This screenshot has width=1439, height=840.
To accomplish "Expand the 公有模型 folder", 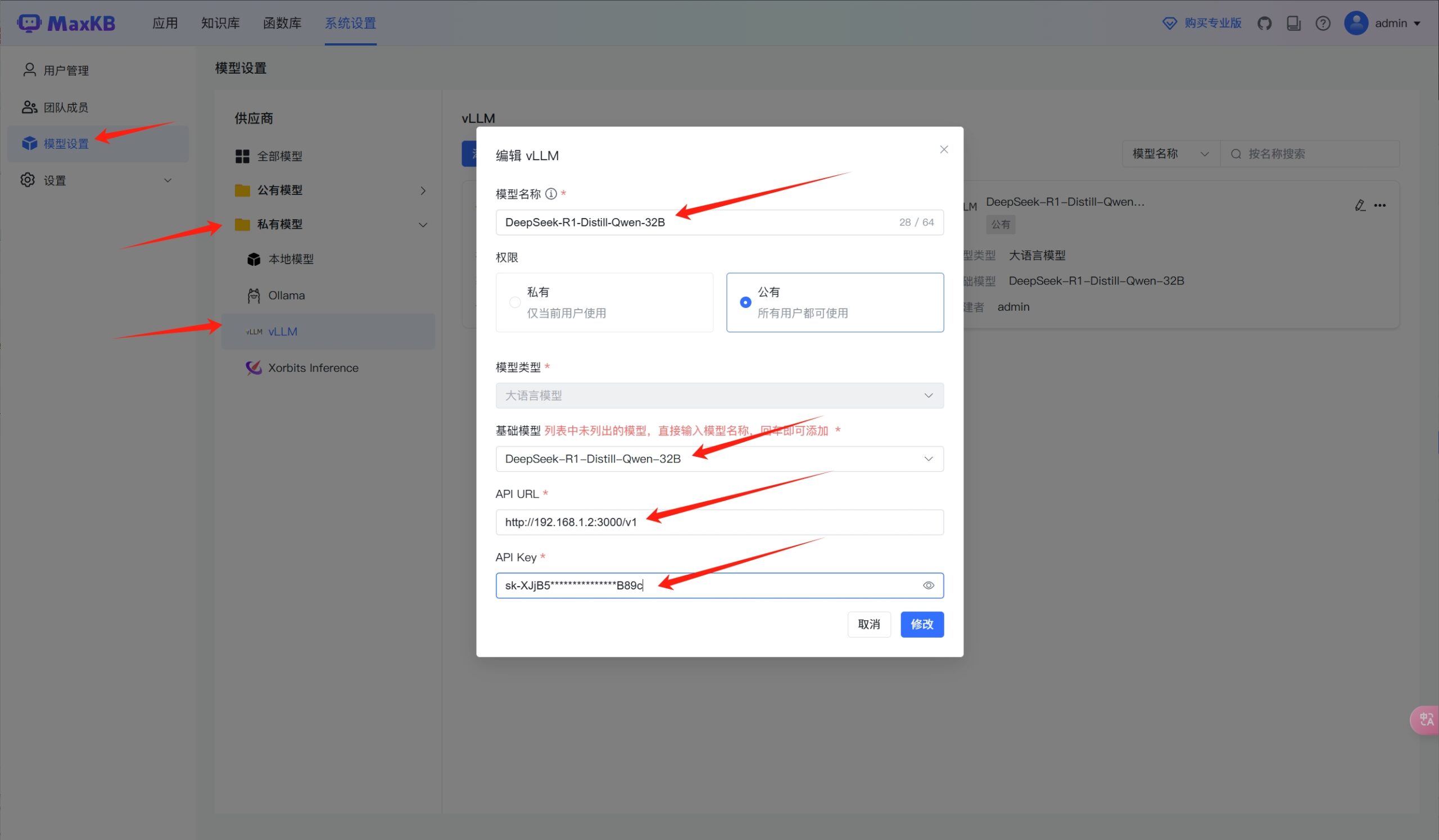I will (x=328, y=190).
